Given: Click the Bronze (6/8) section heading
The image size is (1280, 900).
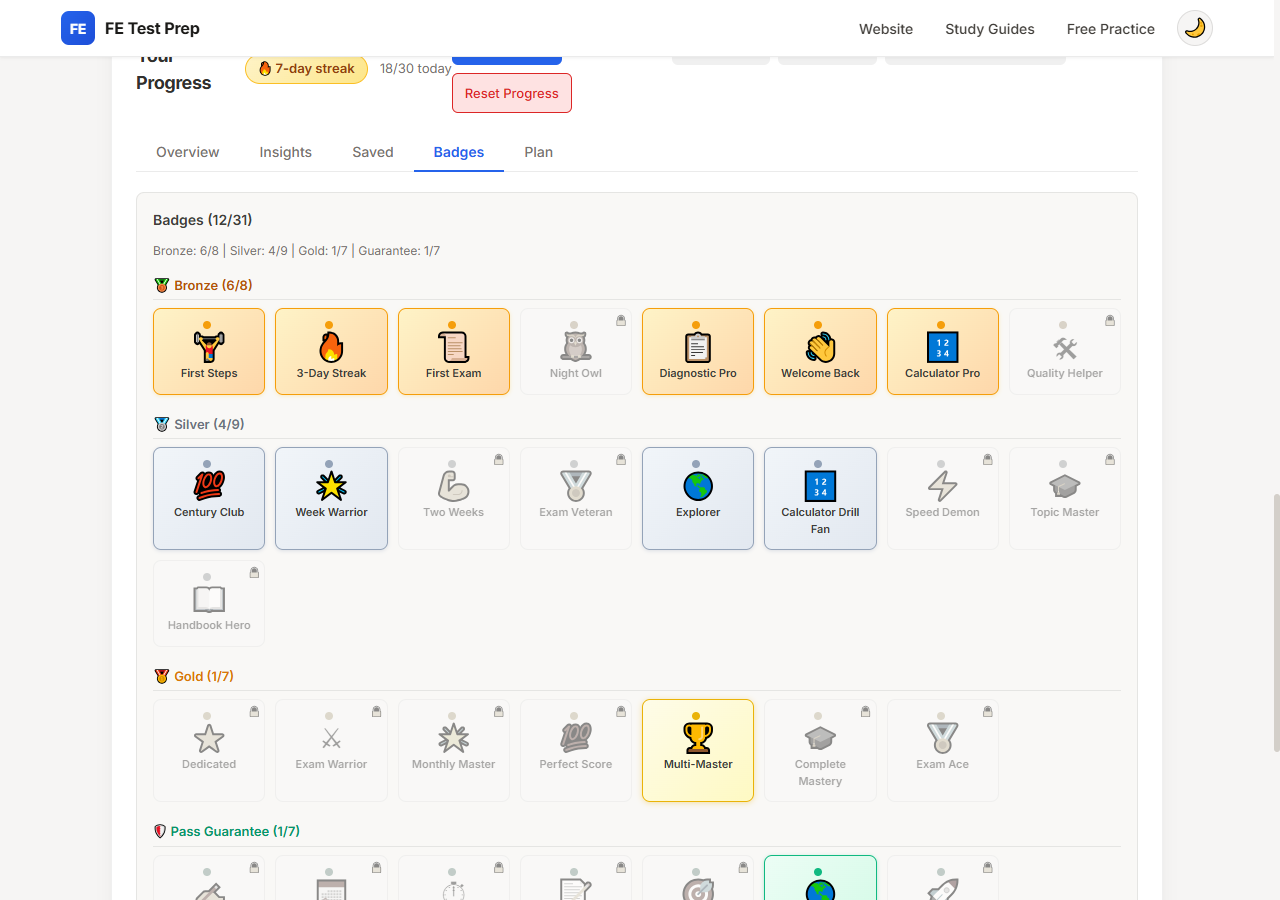Looking at the screenshot, I should 204,285.
